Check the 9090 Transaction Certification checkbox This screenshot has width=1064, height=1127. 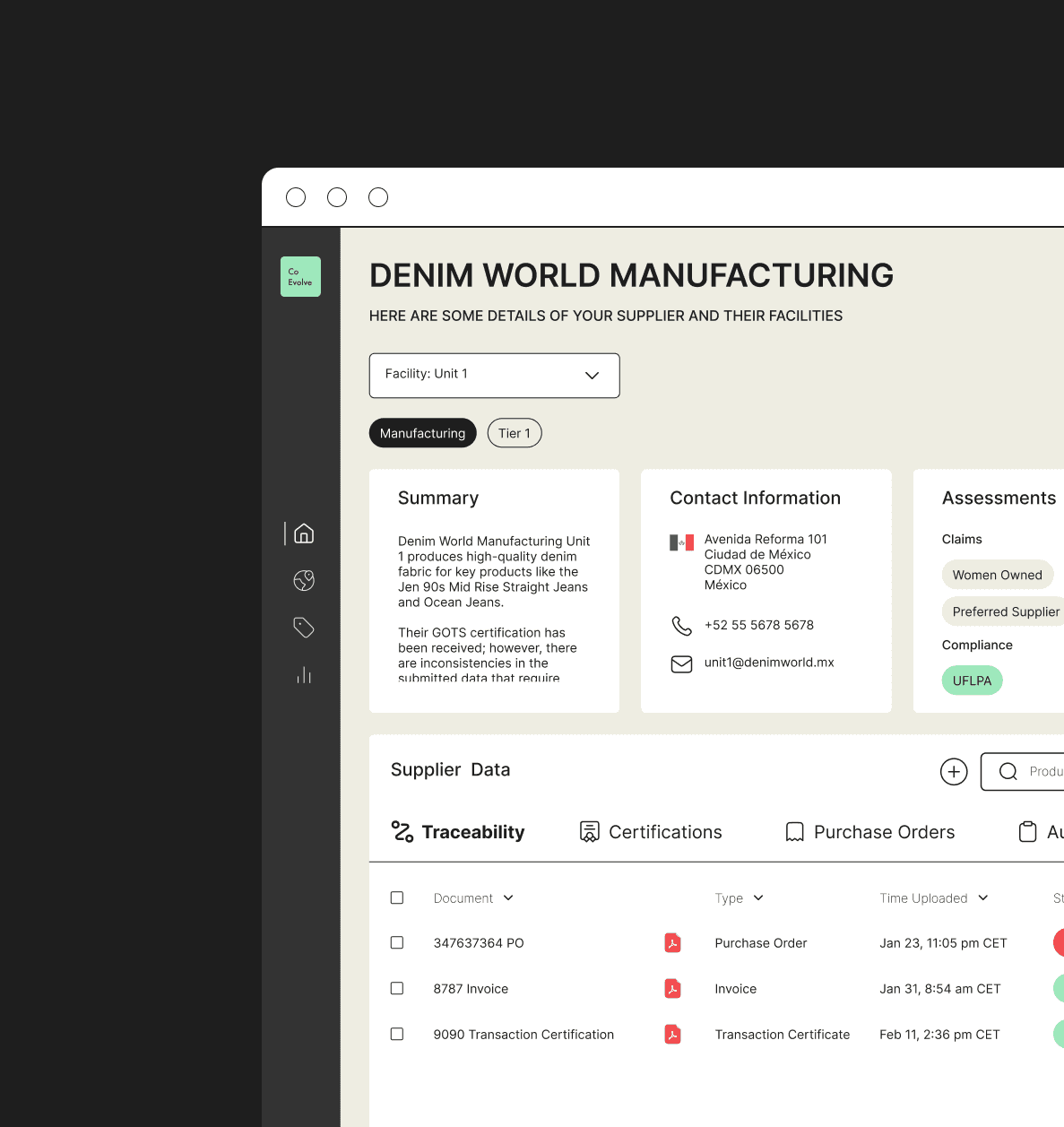pos(397,1034)
